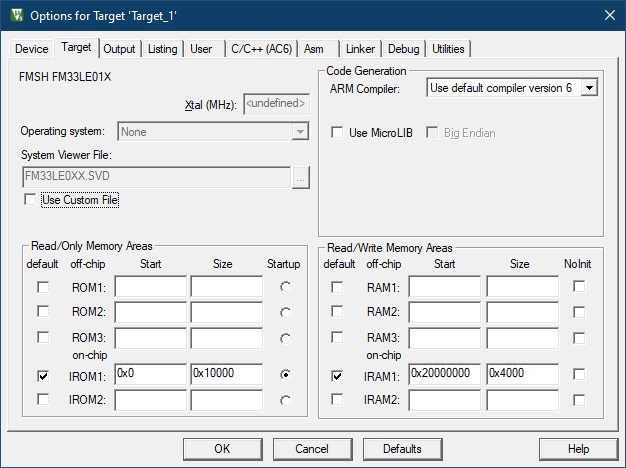The width and height of the screenshot is (626, 468).
Task: Enable the Use MicroLIB checkbox
Action: pos(337,132)
